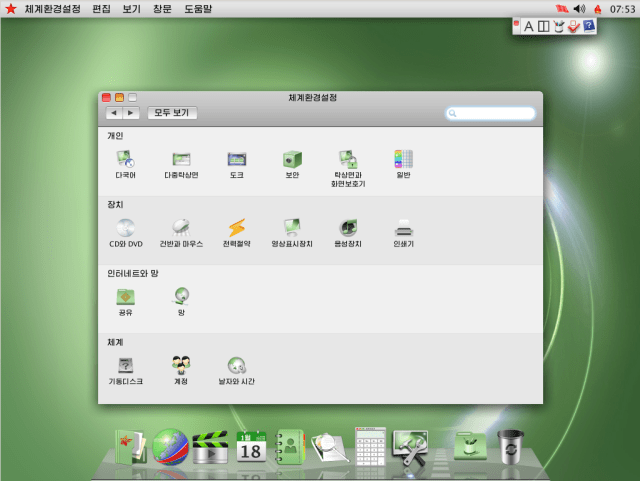This screenshot has width=640, height=481.
Task: Launch the calculator from the dock
Action: point(370,445)
